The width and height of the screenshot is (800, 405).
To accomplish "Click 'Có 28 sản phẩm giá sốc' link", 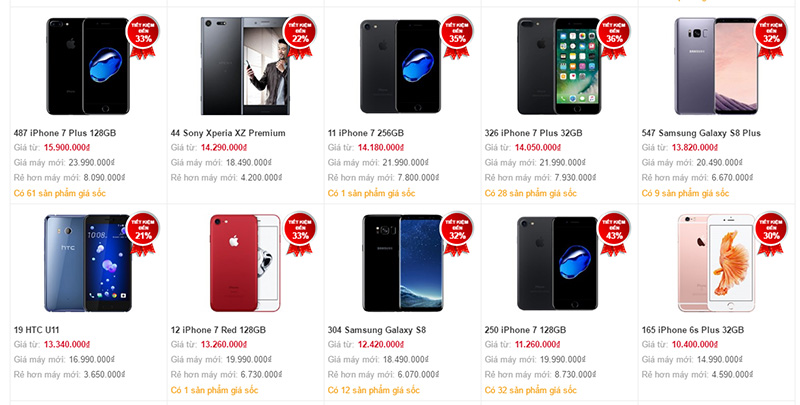I will click(x=531, y=193).
